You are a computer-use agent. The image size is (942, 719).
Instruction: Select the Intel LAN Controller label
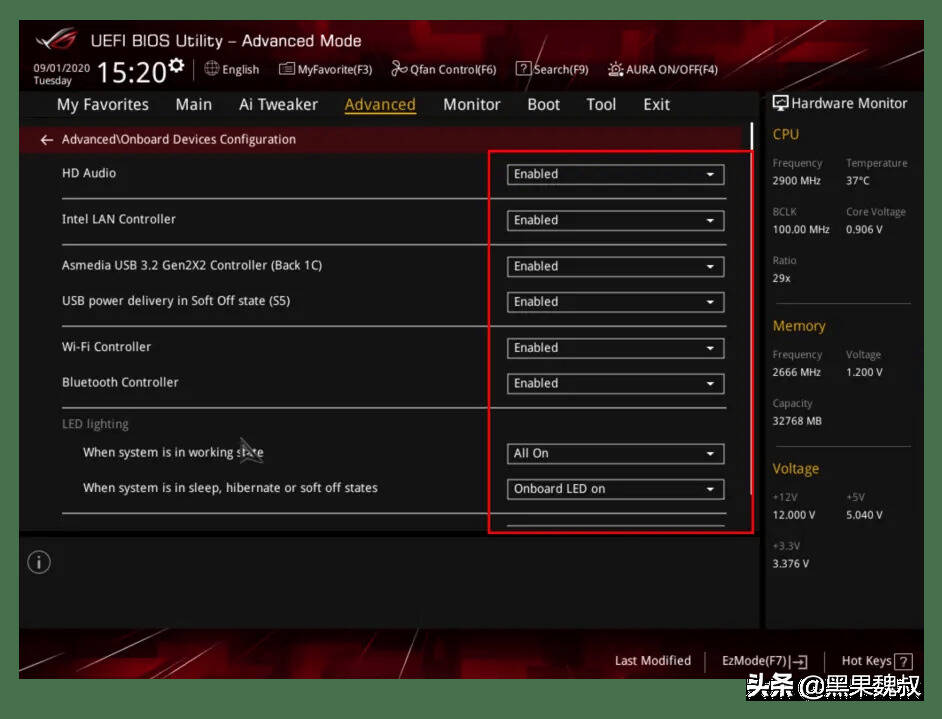click(119, 219)
